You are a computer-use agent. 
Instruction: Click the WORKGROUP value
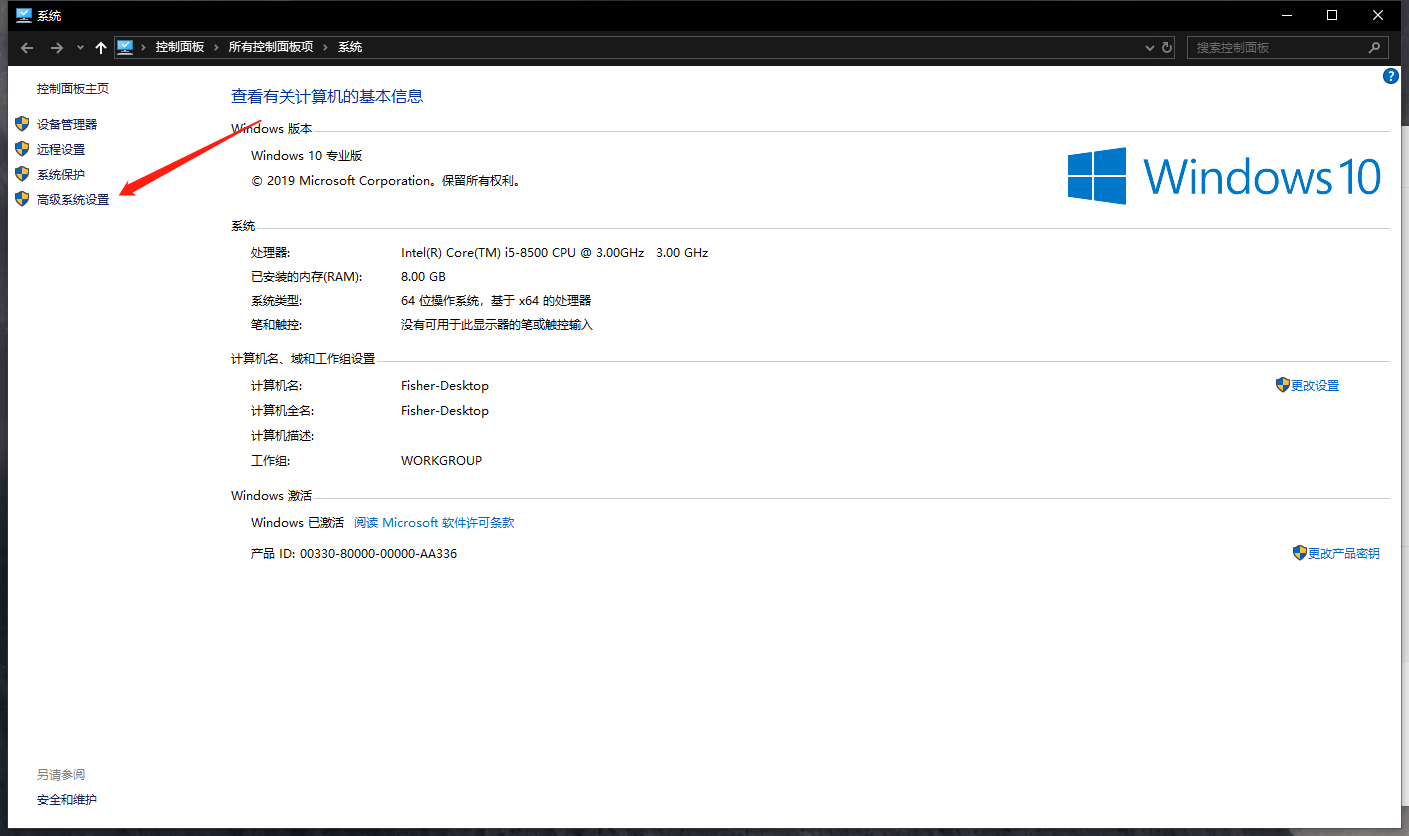click(441, 461)
